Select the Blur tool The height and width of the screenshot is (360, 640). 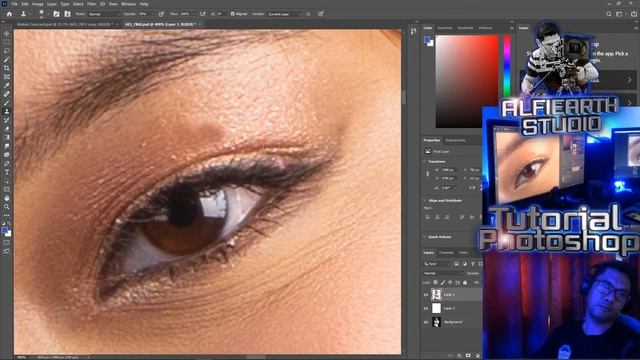pyautogui.click(x=7, y=146)
